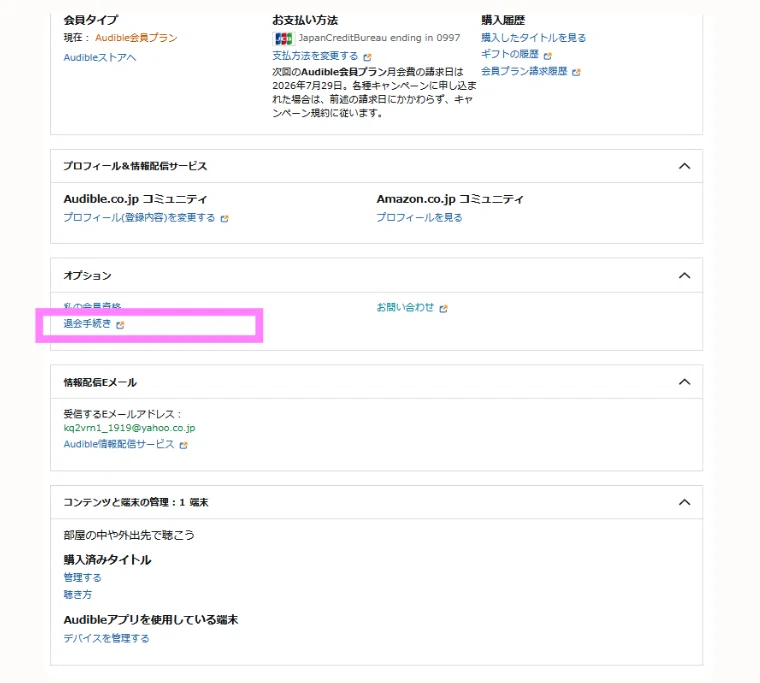Click the 受信するEメールアドレス label
The image size is (760, 683).
pos(122,414)
